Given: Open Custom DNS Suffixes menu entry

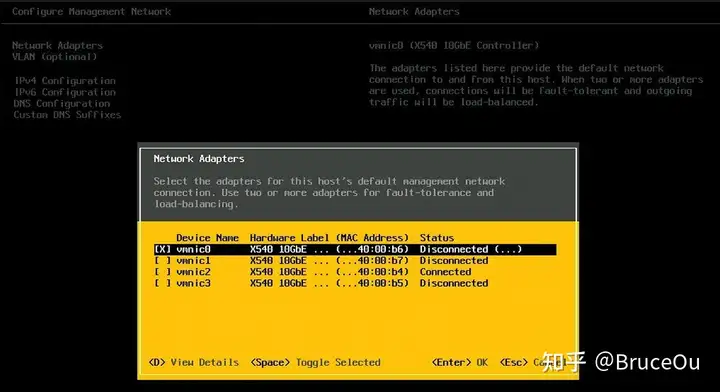Looking at the screenshot, I should pos(67,115).
